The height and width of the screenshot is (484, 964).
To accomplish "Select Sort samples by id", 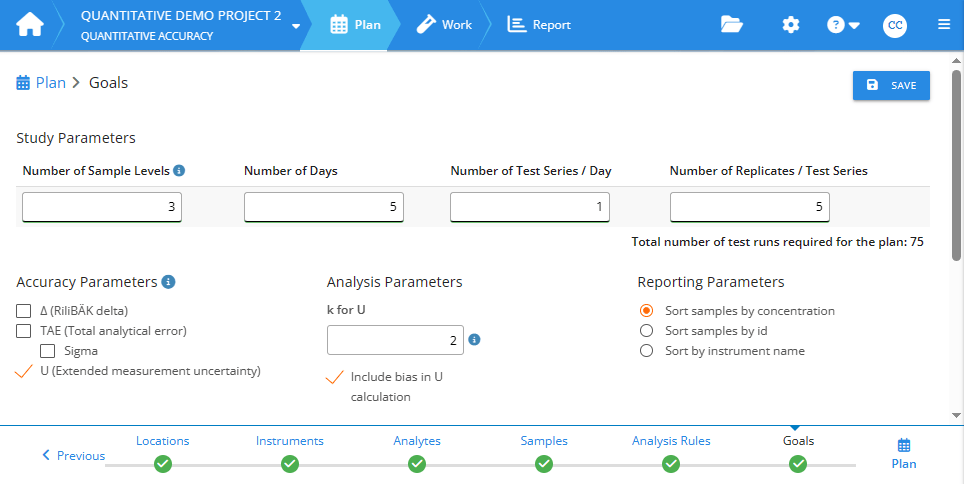I will (x=646, y=331).
